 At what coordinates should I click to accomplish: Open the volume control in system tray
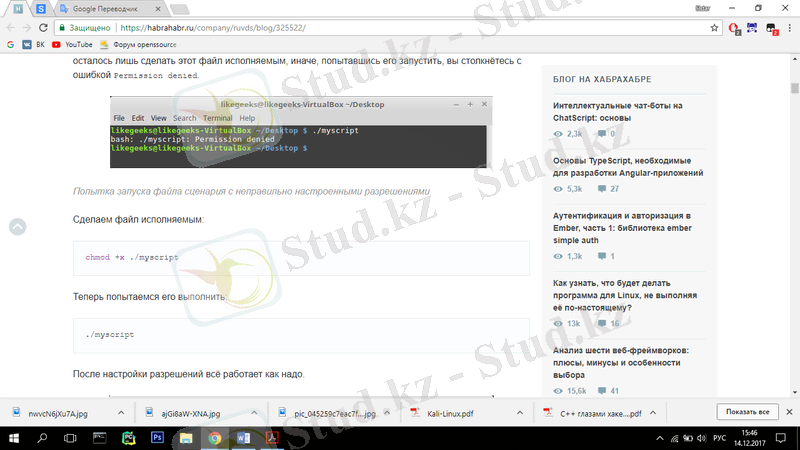coord(702,438)
